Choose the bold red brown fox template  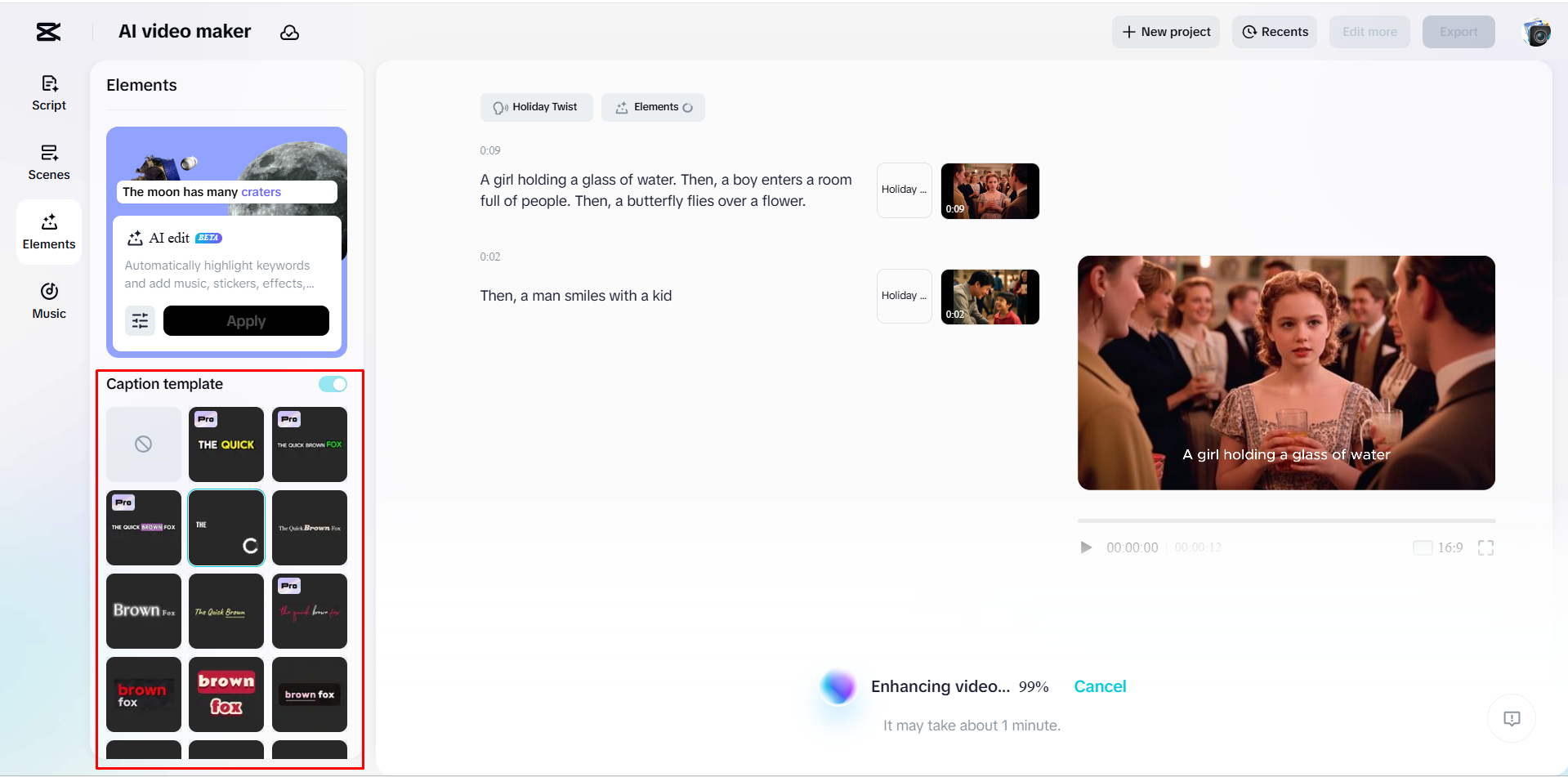point(226,694)
